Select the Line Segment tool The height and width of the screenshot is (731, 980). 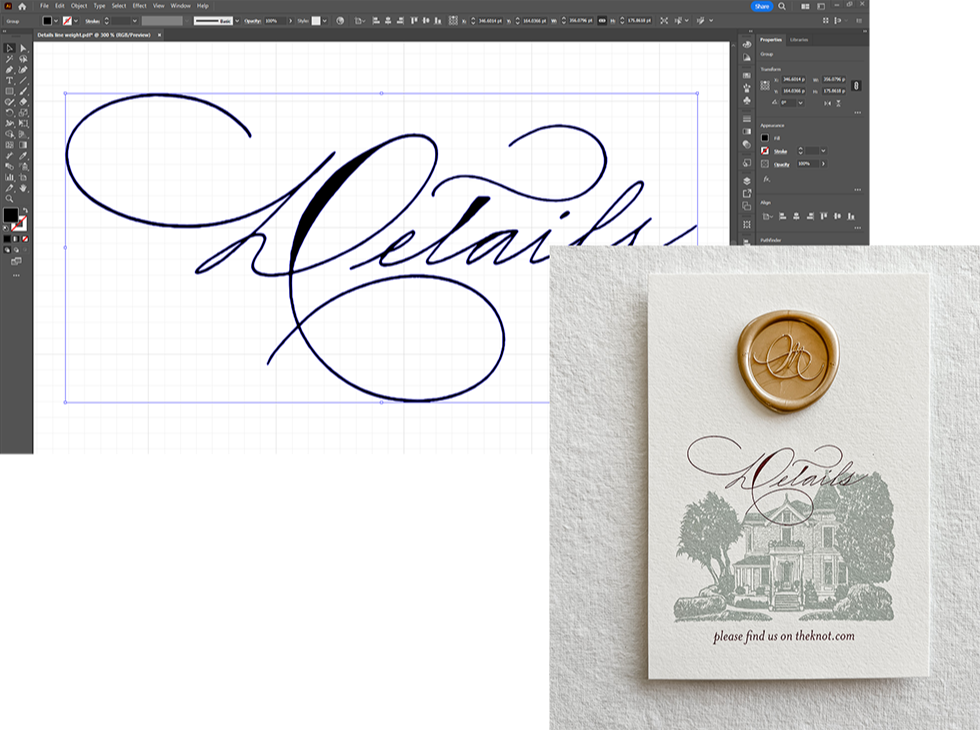(23, 81)
